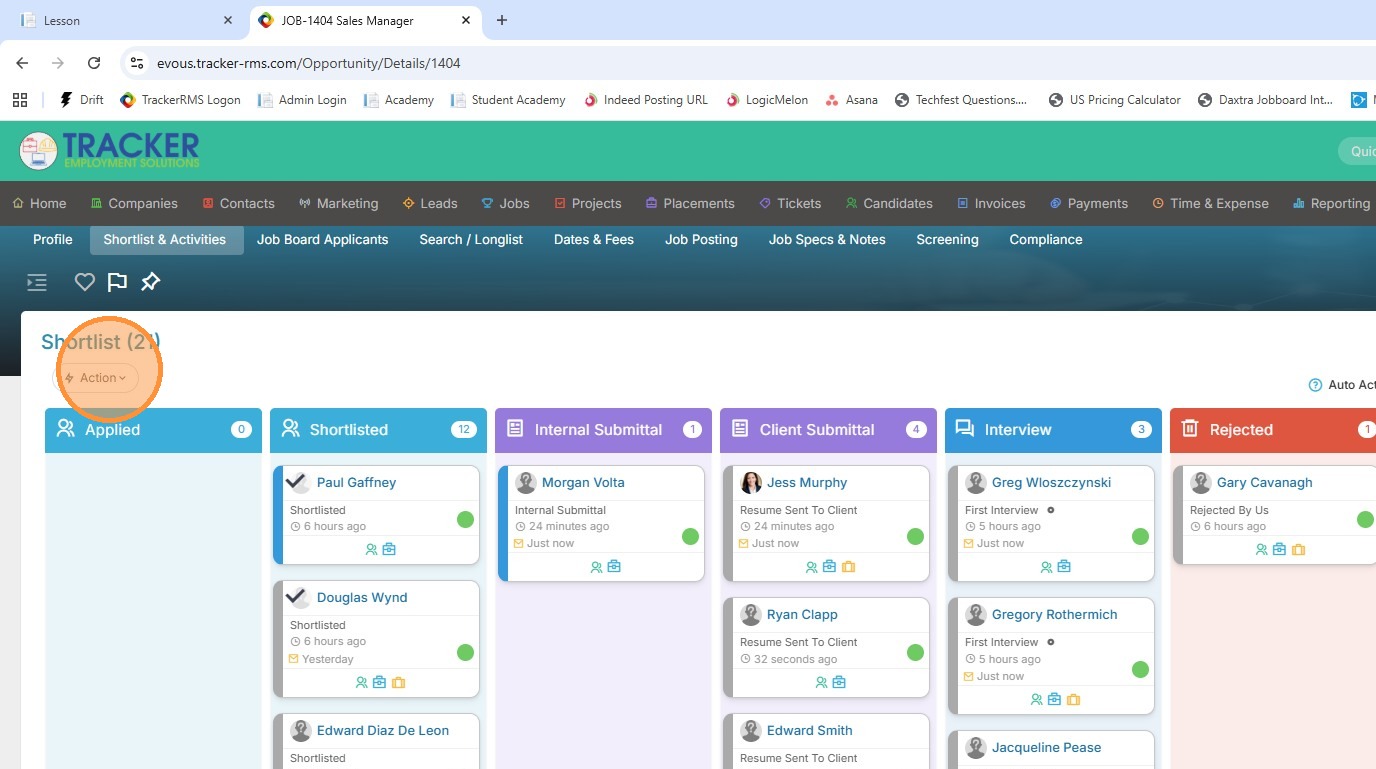This screenshot has width=1376, height=769.
Task: Click the Shortlisted column count badge
Action: 463,430
